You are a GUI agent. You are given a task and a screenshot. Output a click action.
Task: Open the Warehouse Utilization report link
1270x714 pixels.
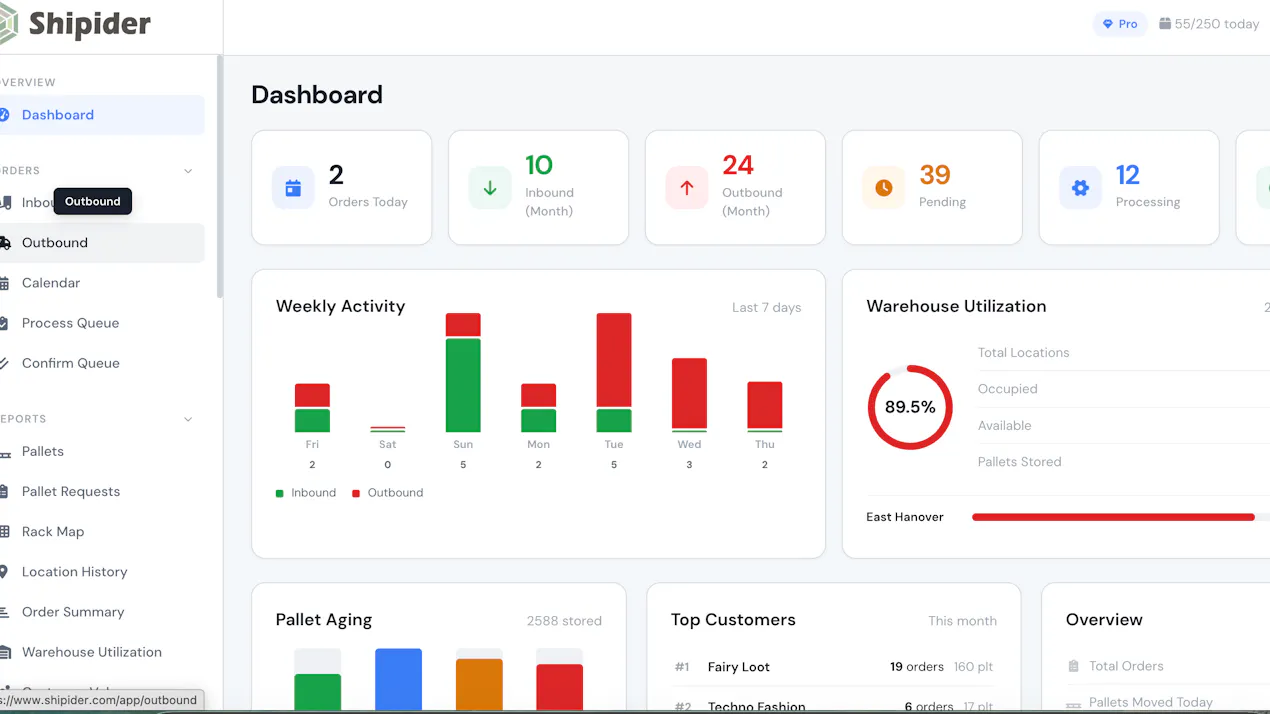click(x=102, y=652)
